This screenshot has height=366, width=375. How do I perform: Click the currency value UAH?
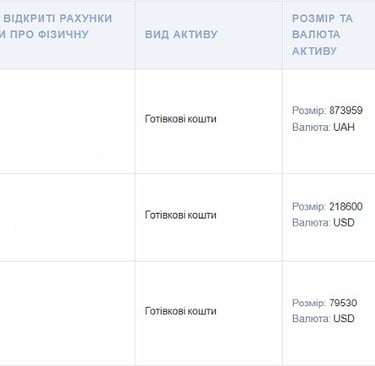tap(344, 127)
